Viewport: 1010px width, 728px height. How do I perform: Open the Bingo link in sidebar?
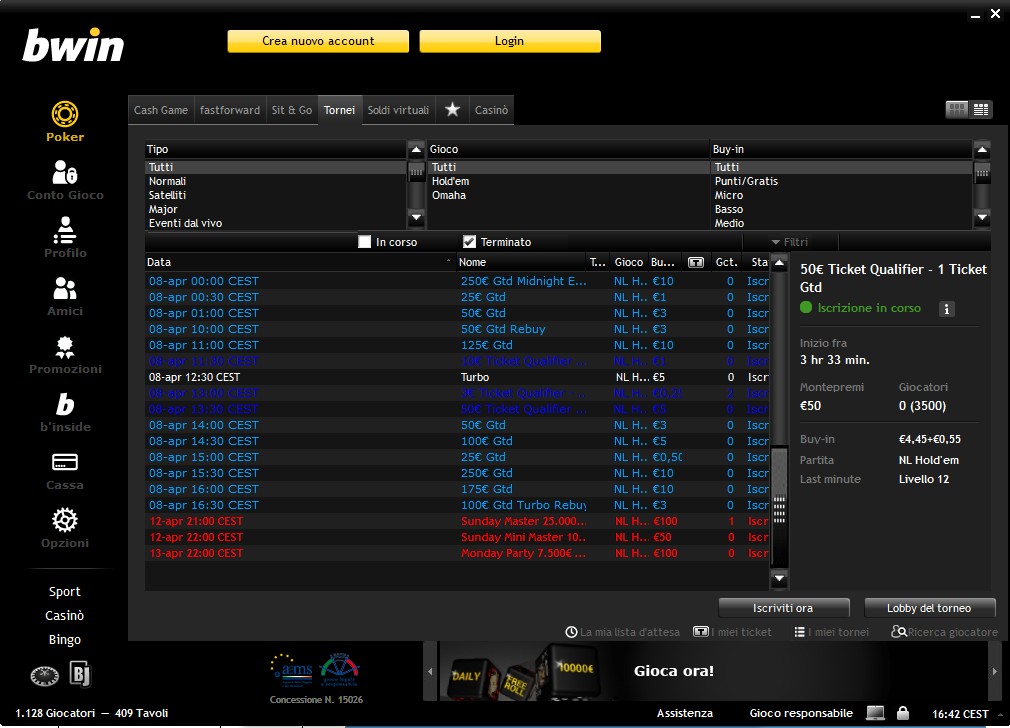tap(64, 640)
